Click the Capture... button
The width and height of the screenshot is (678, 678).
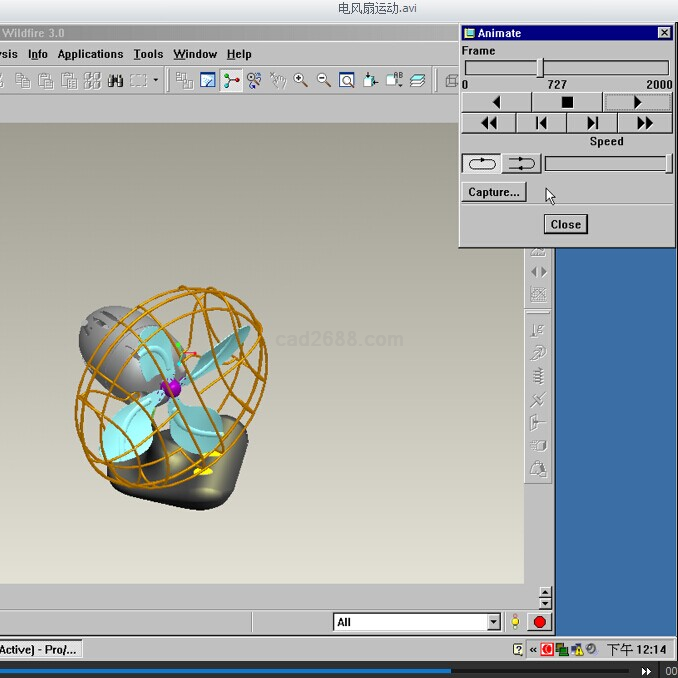click(494, 192)
